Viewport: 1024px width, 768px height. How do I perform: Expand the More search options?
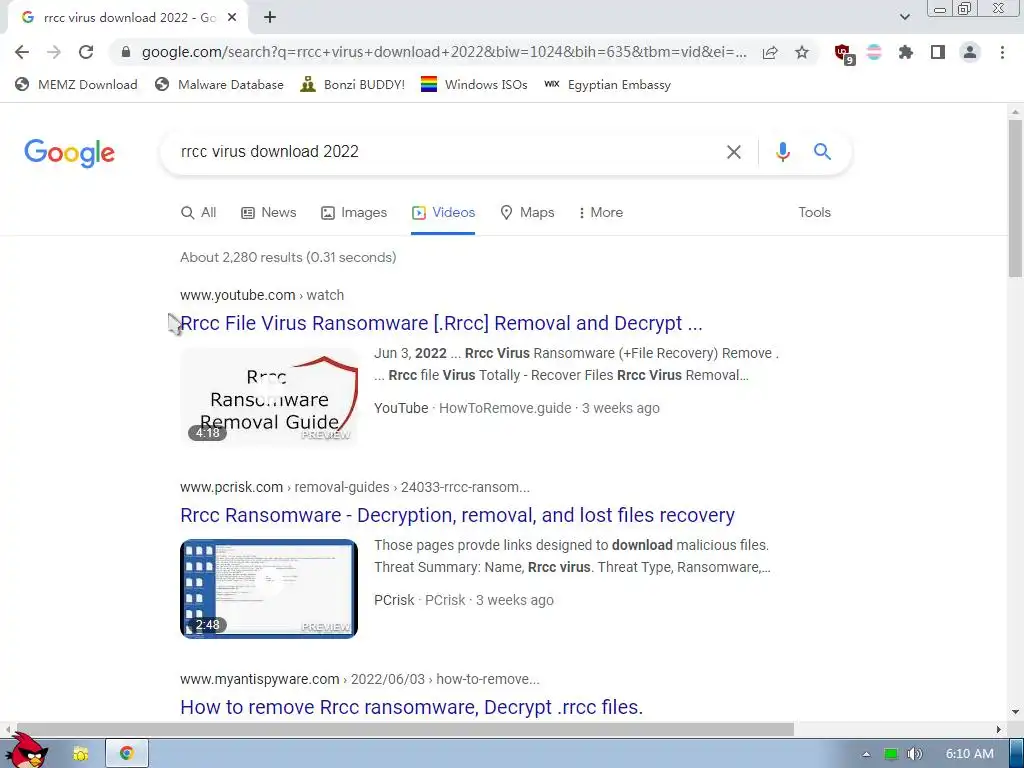601,213
